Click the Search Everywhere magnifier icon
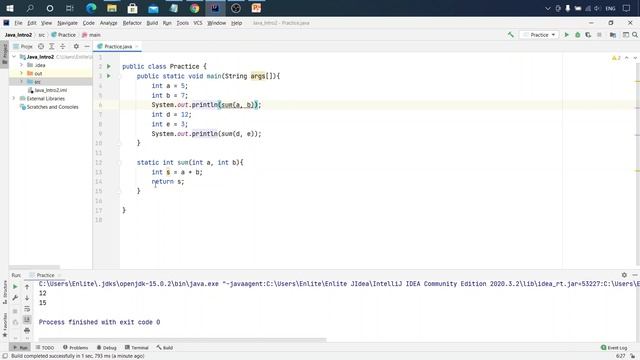Screen dimensions: 640x360 635,35
